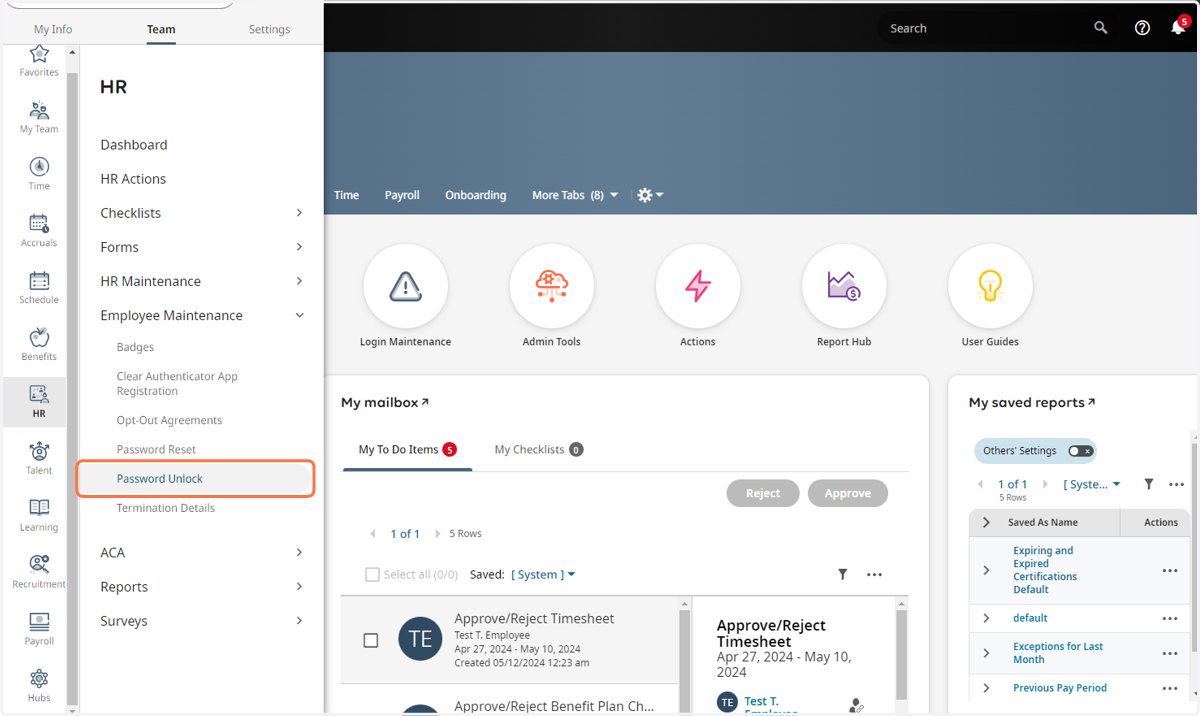Open the Password Reset menu item
Image resolution: width=1200 pixels, height=716 pixels.
(x=156, y=449)
